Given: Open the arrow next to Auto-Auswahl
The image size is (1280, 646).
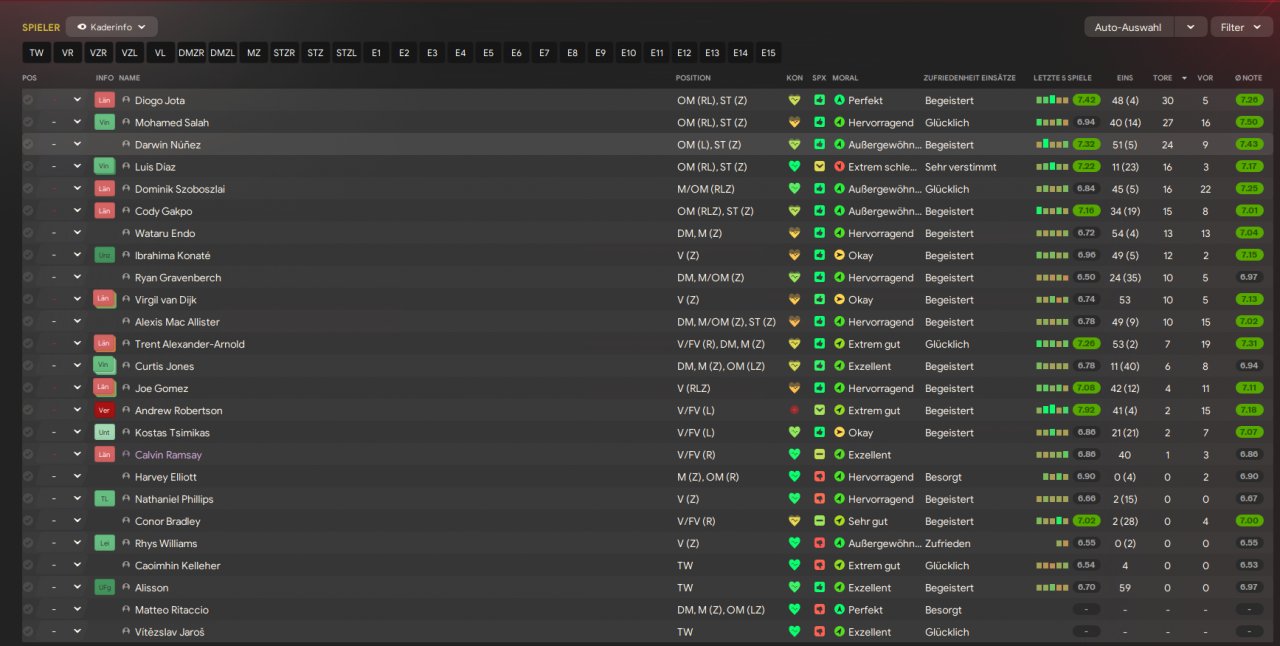Looking at the screenshot, I should [1190, 27].
